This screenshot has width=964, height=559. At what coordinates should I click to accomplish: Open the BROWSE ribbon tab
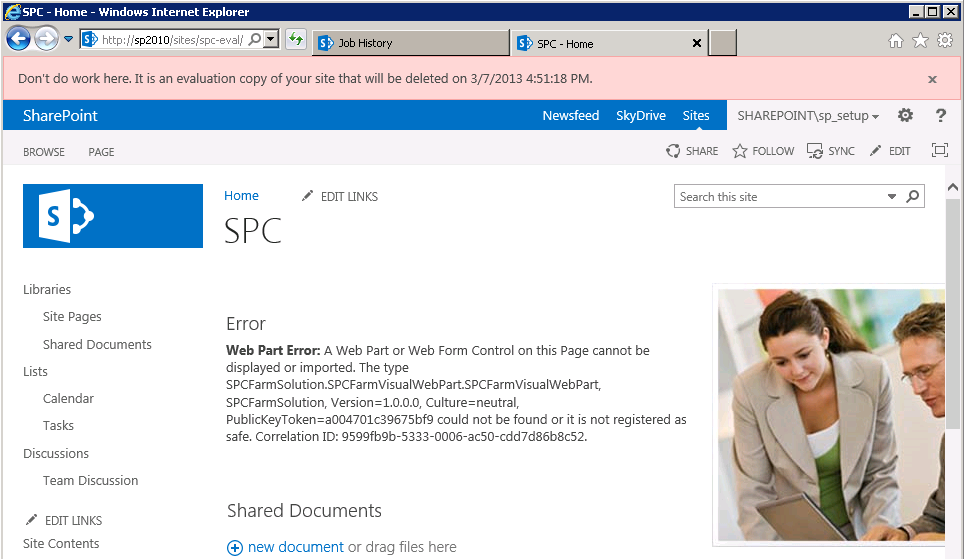pyautogui.click(x=44, y=152)
